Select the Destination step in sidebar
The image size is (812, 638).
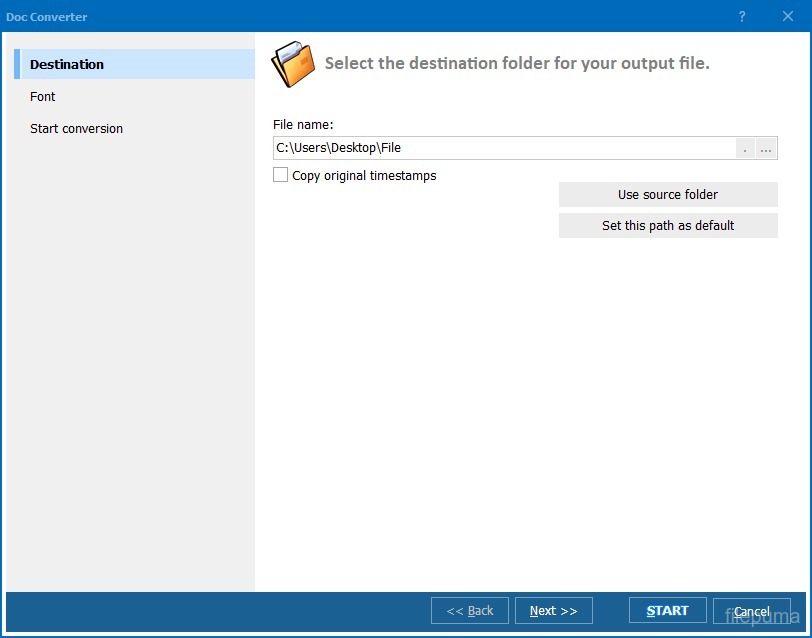click(67, 64)
